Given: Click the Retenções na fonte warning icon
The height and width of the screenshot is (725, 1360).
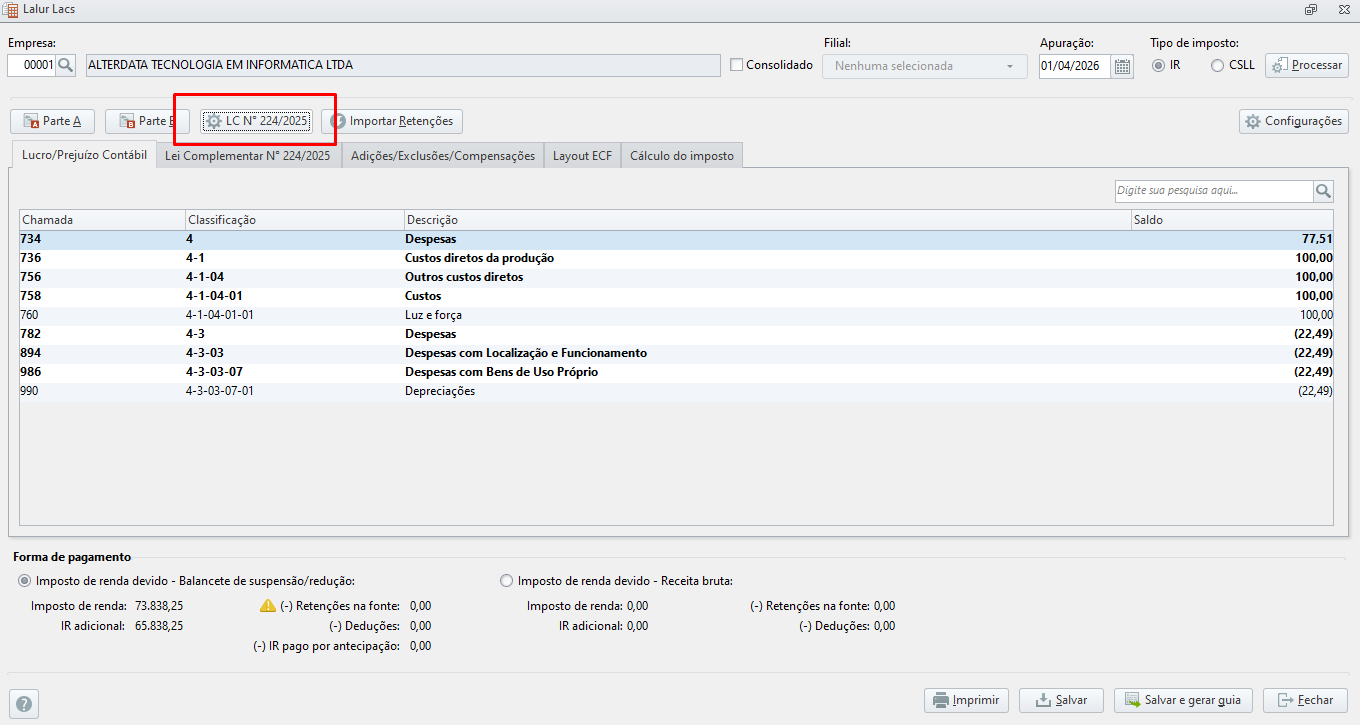Looking at the screenshot, I should pyautogui.click(x=268, y=606).
